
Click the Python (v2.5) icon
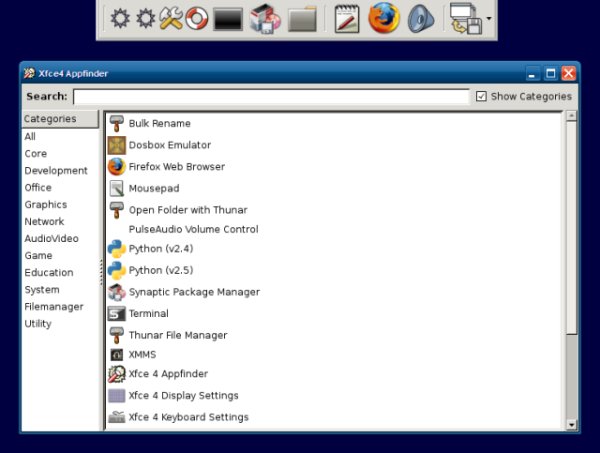point(117,270)
